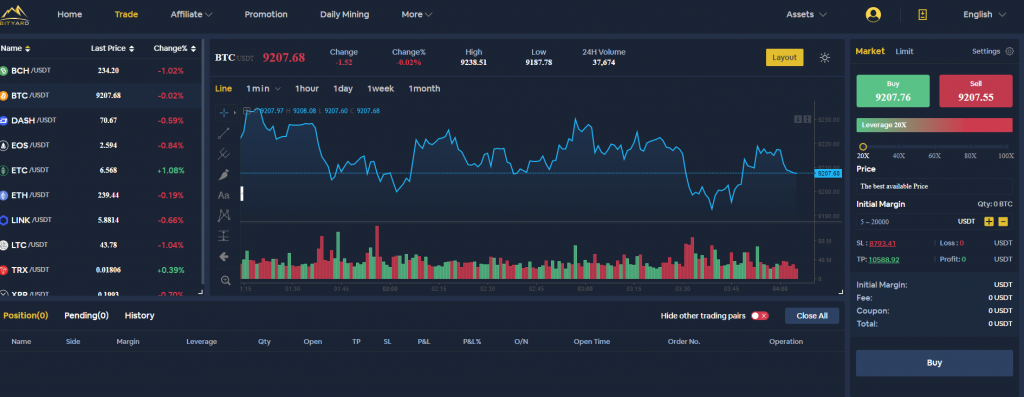Open the user profile avatar icon
Screen dimensions: 1024x397
[x=873, y=14]
